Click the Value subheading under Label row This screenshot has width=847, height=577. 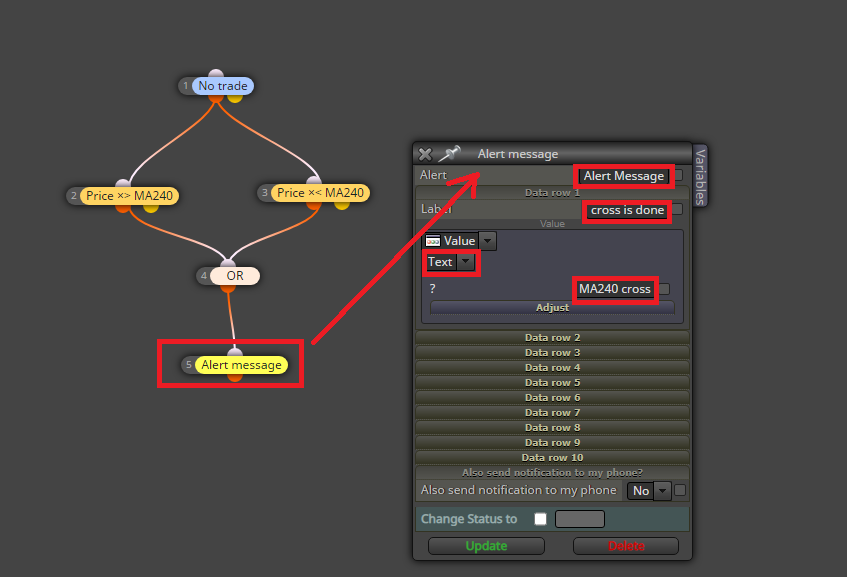(x=552, y=224)
